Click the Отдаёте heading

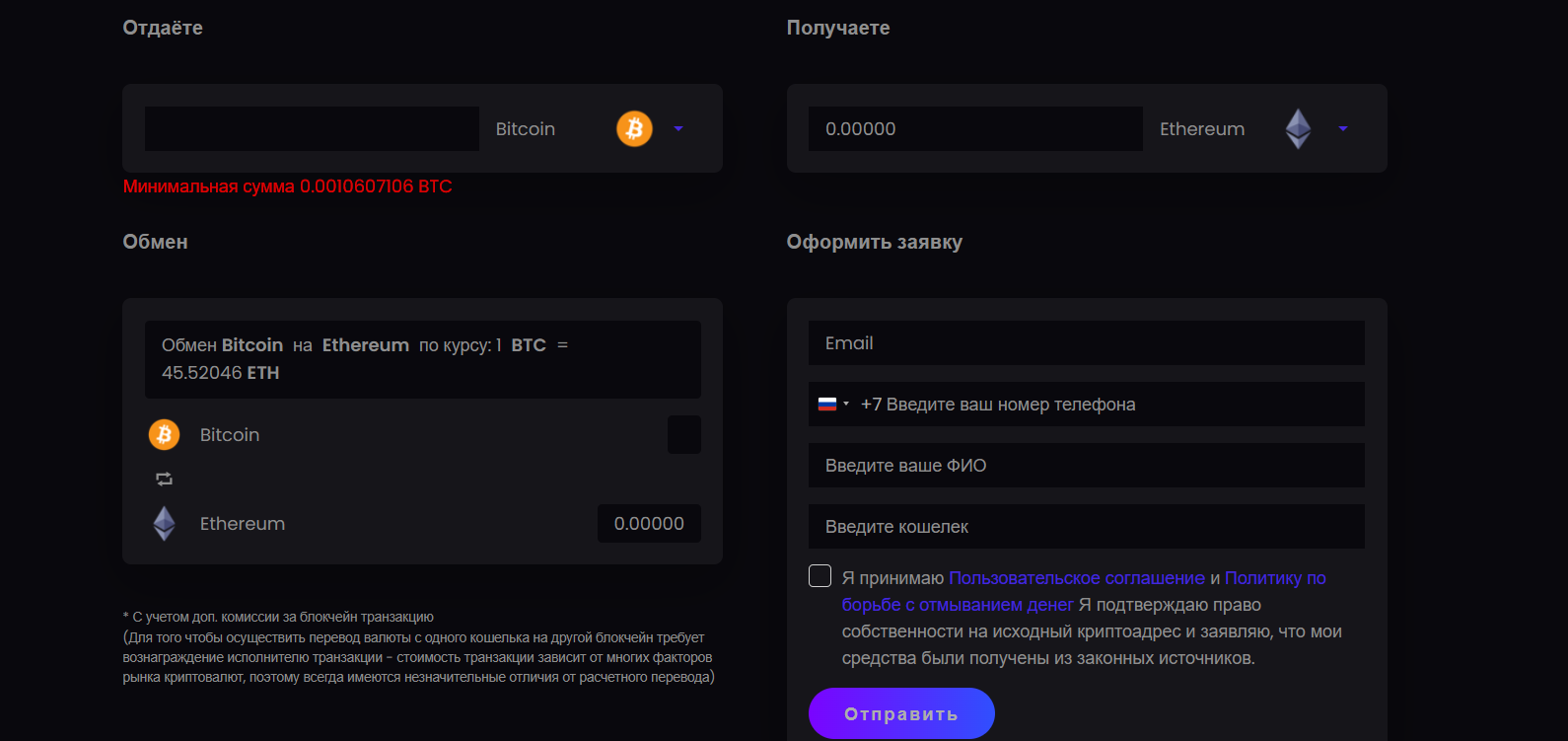click(x=163, y=28)
